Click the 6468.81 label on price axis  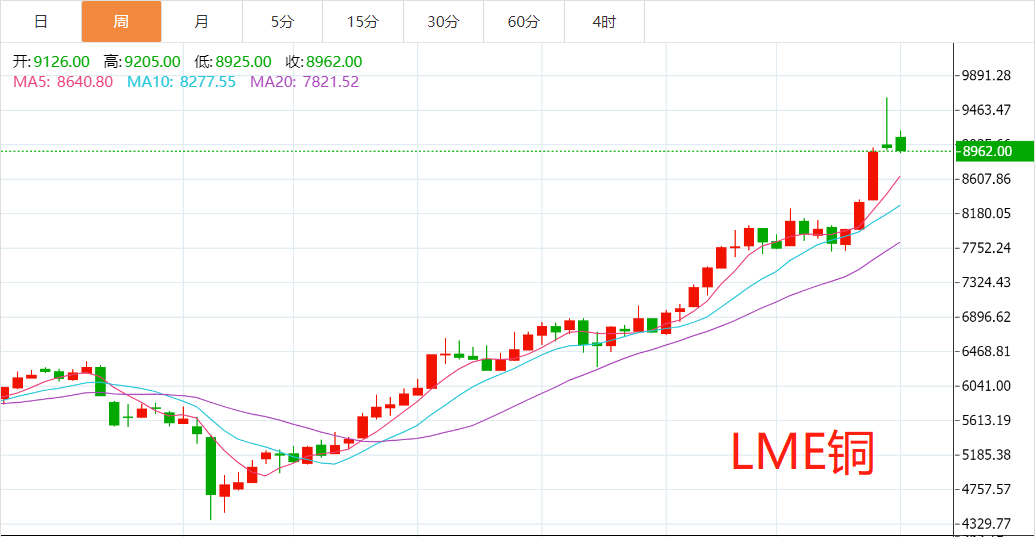click(984, 351)
